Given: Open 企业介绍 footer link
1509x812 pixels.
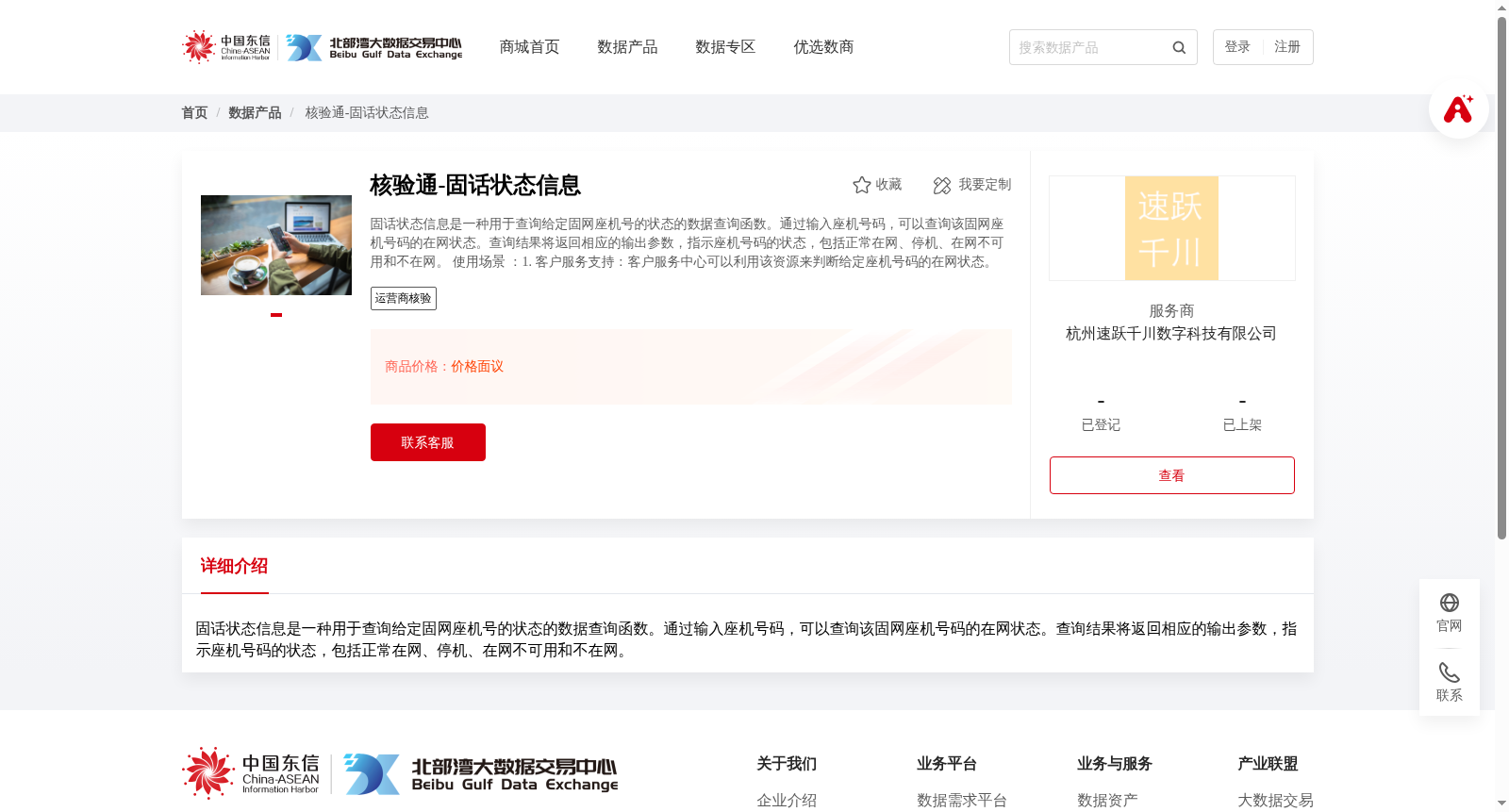Looking at the screenshot, I should coord(787,801).
